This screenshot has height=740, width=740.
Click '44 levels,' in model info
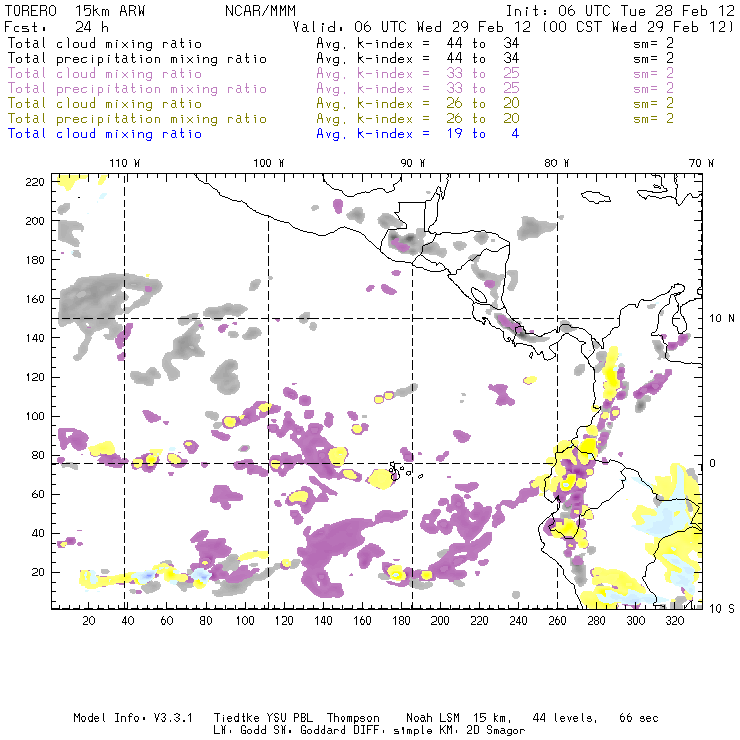point(565,718)
